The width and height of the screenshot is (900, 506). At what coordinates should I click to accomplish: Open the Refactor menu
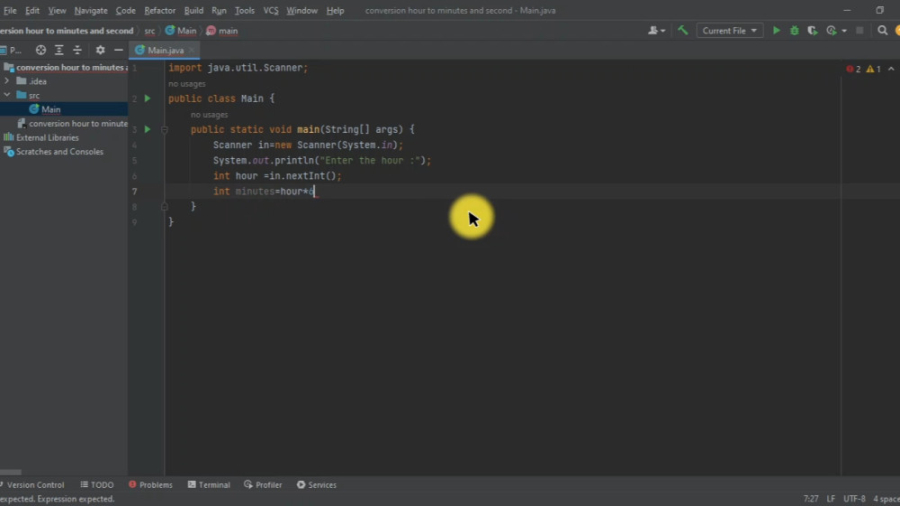(159, 10)
